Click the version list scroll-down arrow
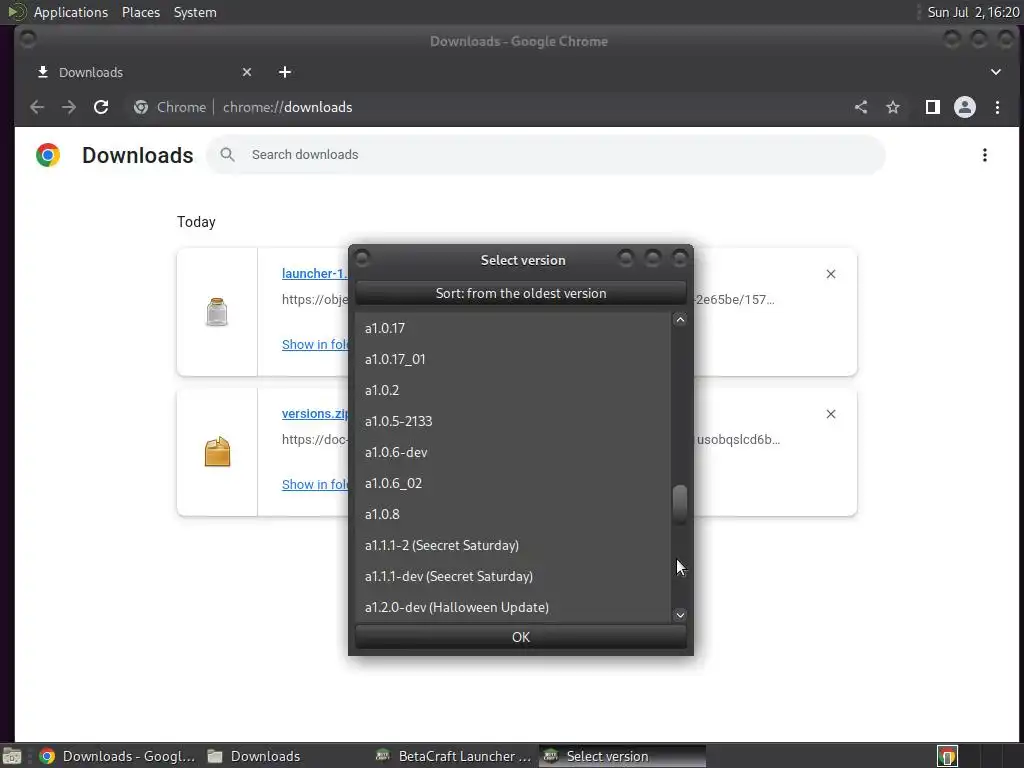 680,615
